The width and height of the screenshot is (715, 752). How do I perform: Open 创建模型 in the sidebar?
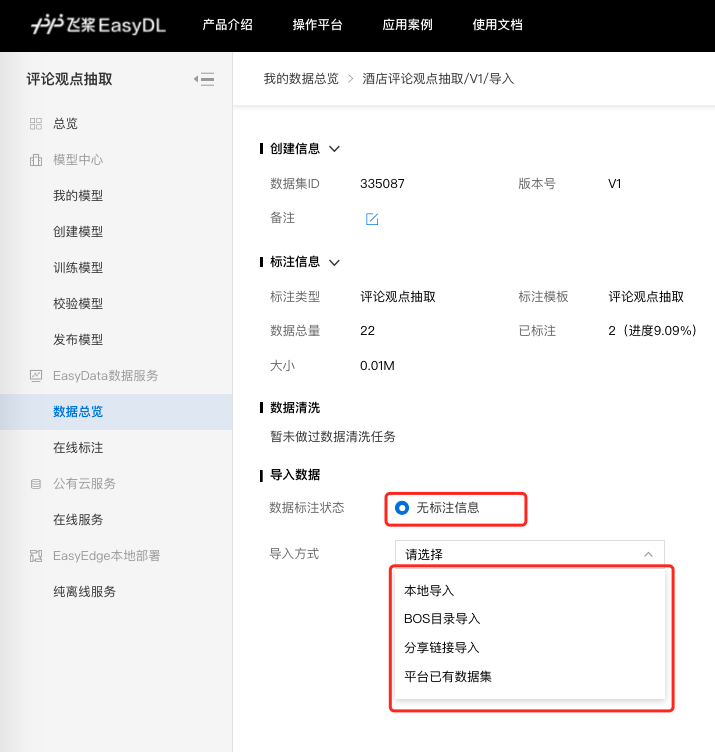click(x=78, y=232)
